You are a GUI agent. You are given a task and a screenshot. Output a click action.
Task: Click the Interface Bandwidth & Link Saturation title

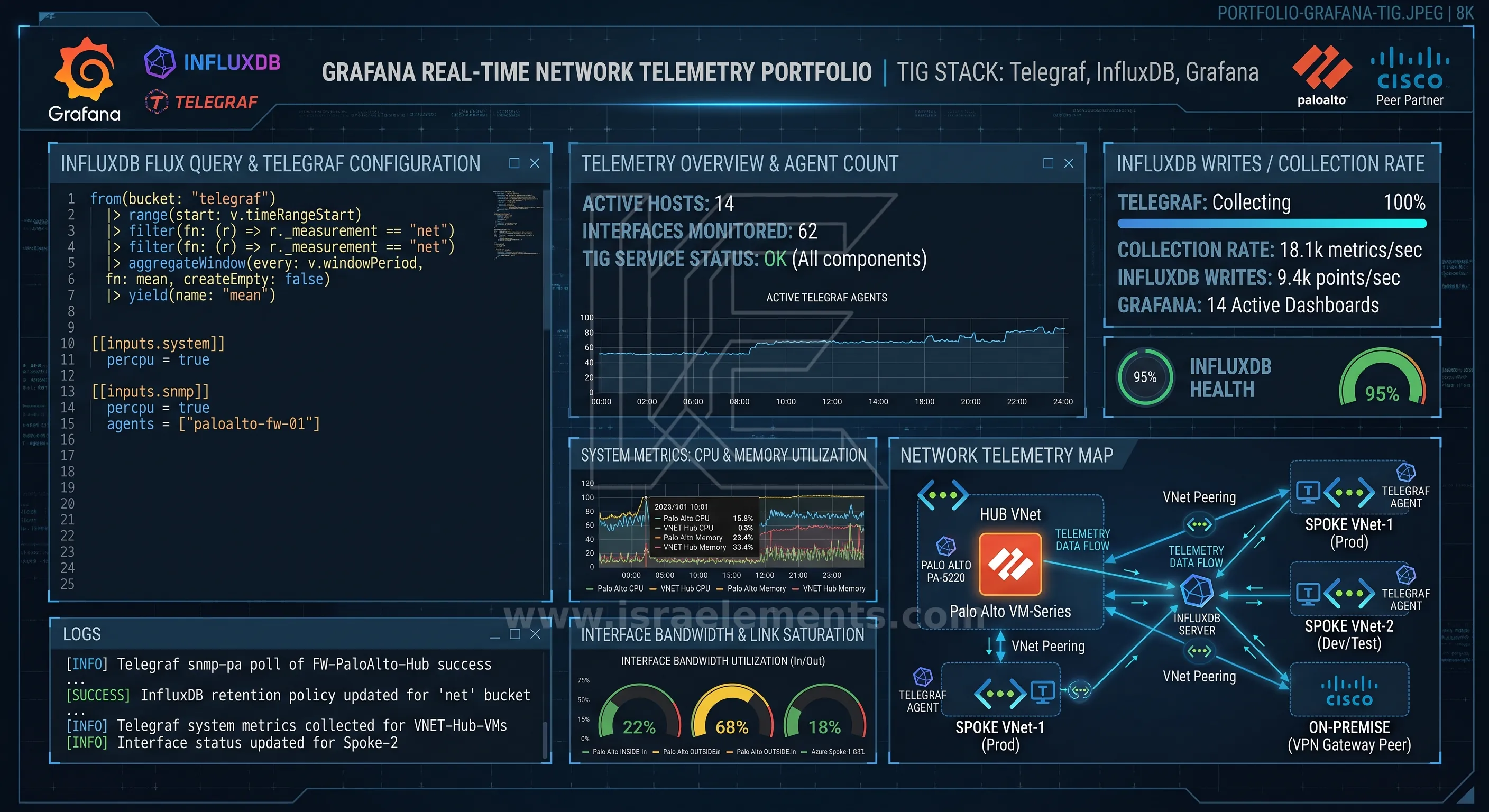pos(722,634)
